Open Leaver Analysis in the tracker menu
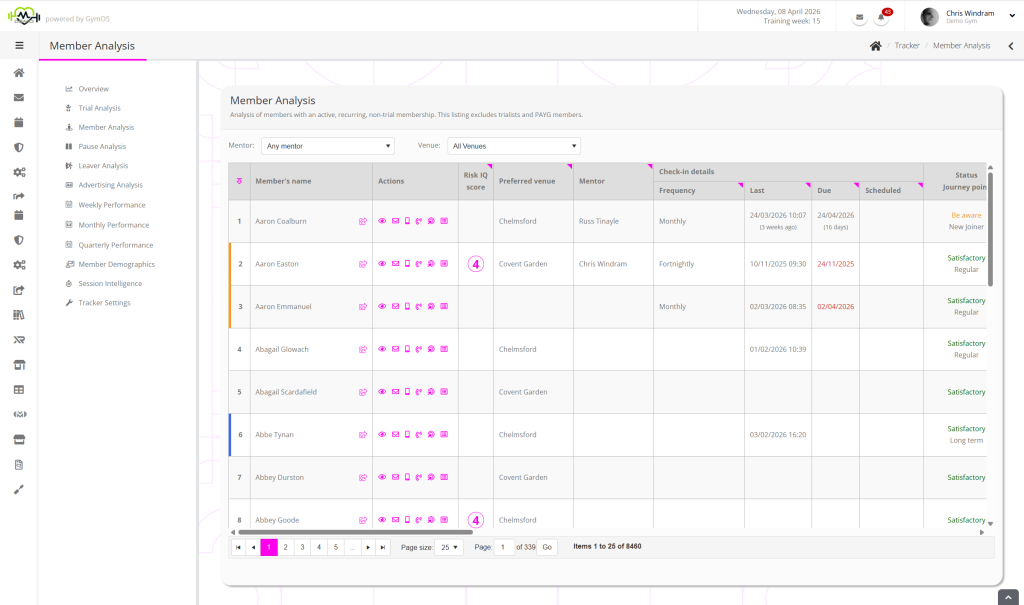This screenshot has height=605, width=1024. coord(103,166)
